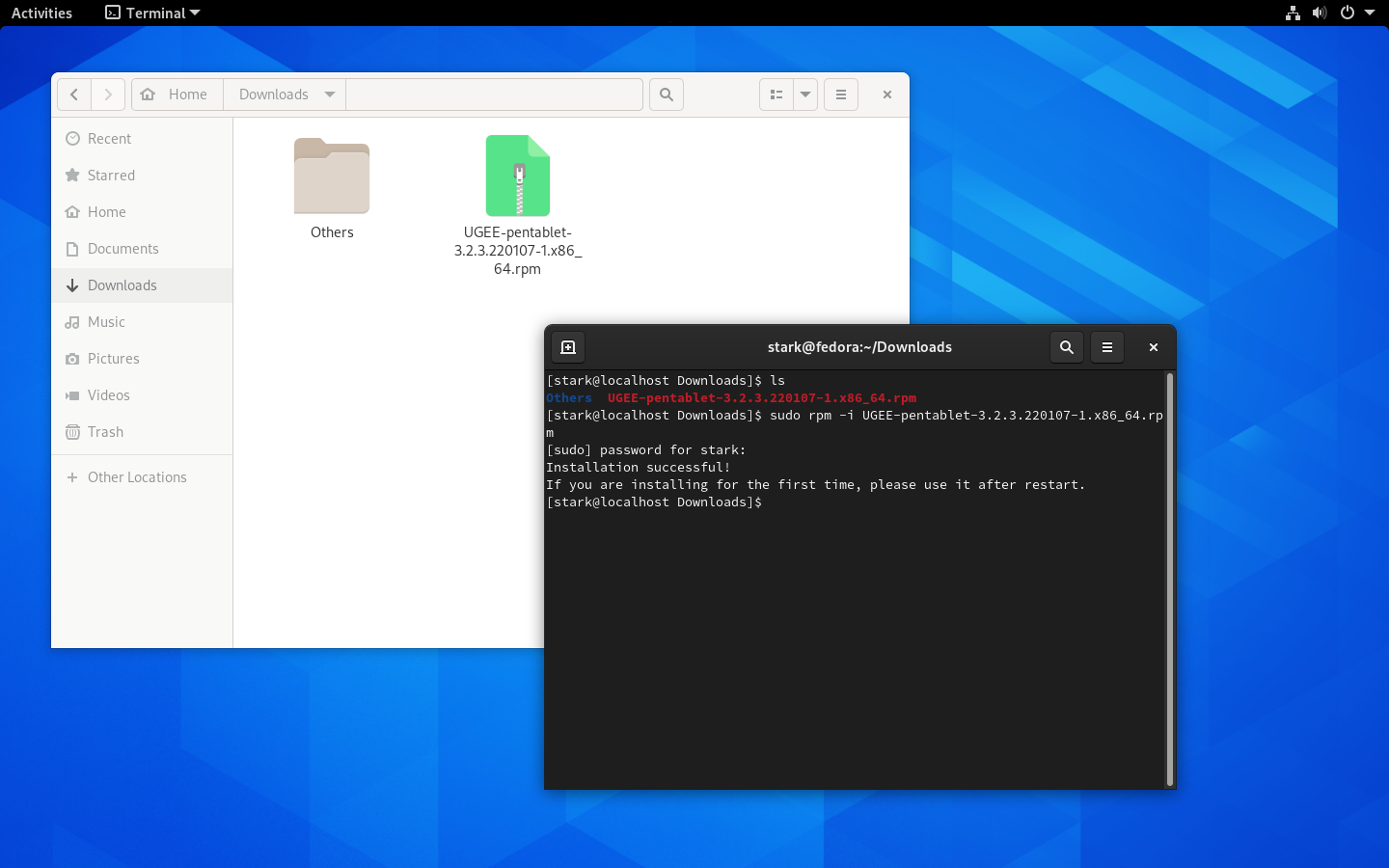Image resolution: width=1389 pixels, height=868 pixels.
Task: Click red rpm filename in ls output
Action: tap(762, 398)
